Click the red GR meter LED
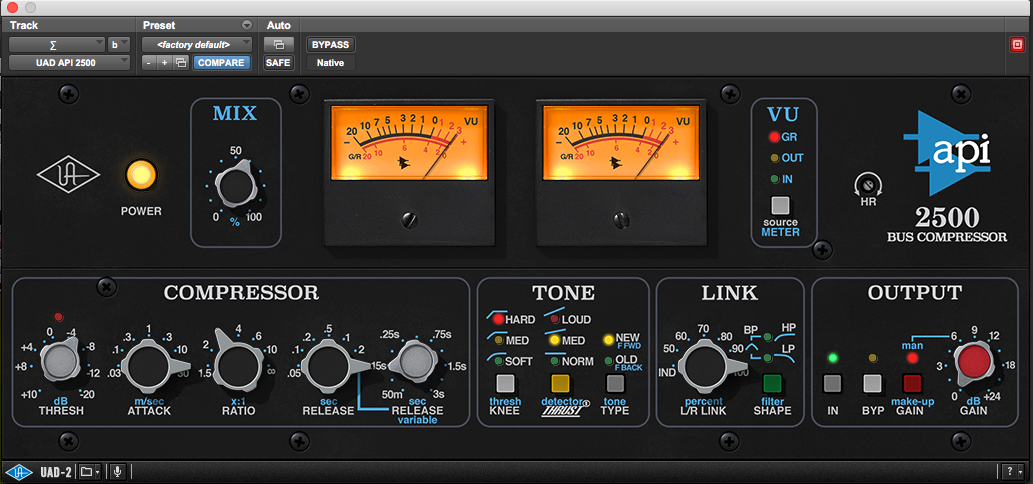The height and width of the screenshot is (484, 1033). pos(774,137)
